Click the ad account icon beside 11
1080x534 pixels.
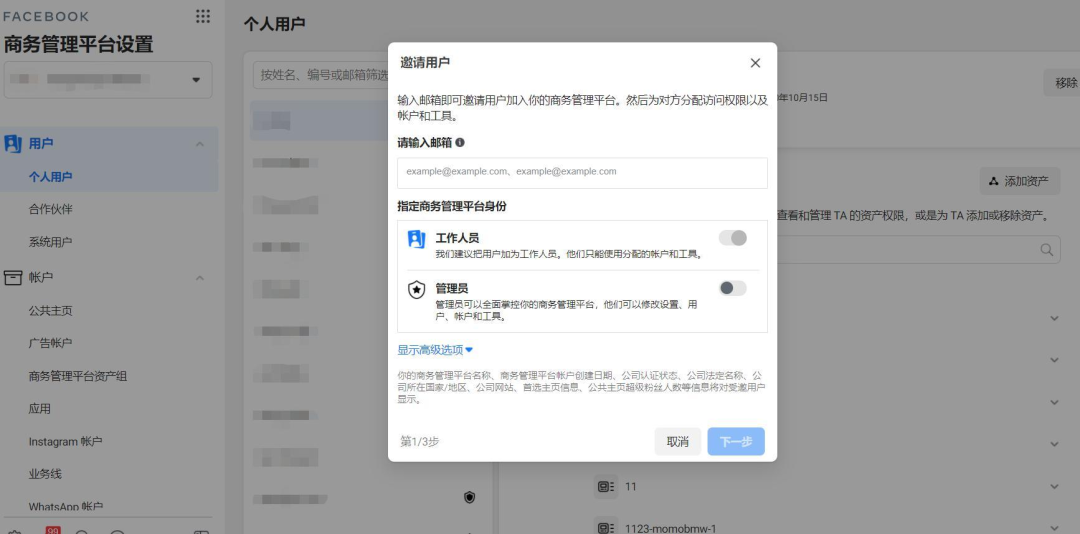[605, 486]
